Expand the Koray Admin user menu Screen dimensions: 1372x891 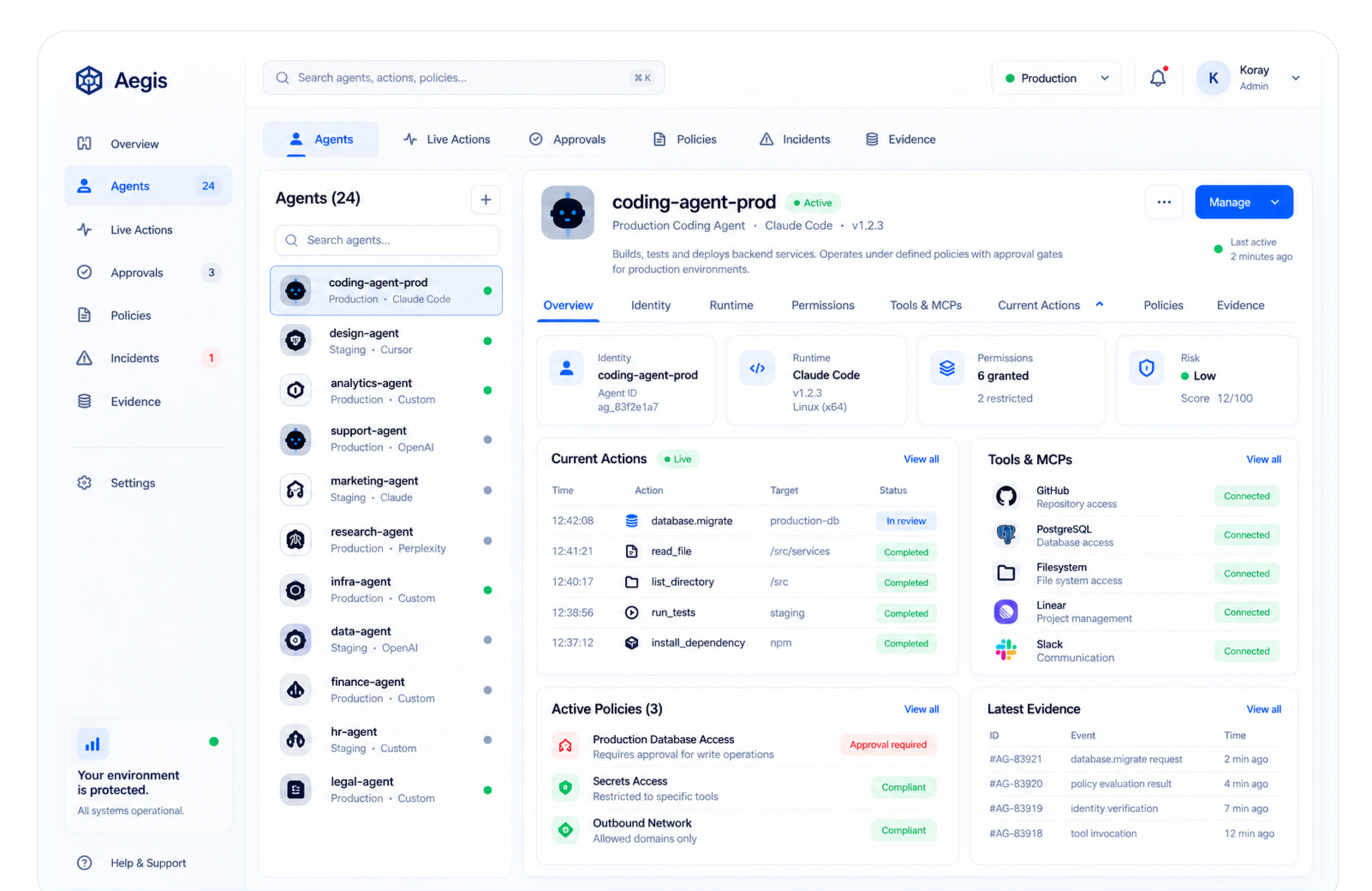pos(1295,78)
